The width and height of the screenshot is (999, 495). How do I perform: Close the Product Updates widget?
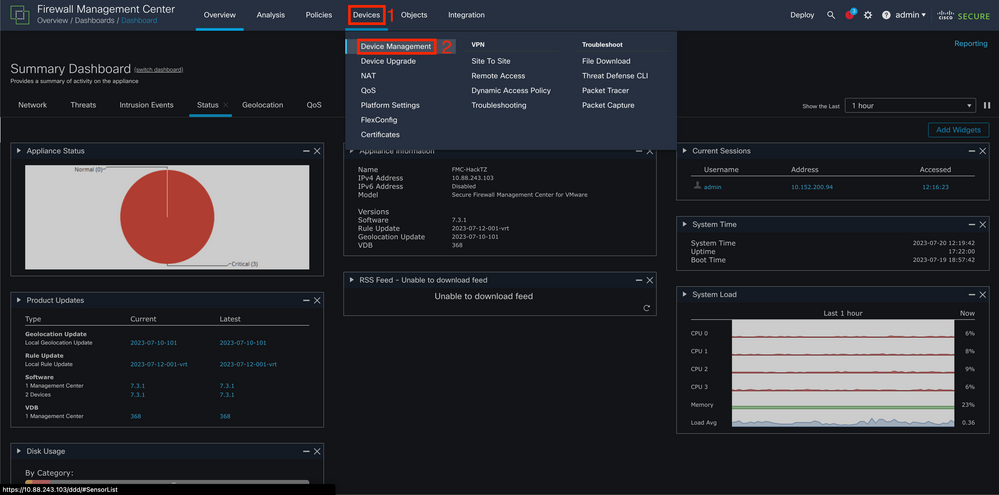click(317, 300)
